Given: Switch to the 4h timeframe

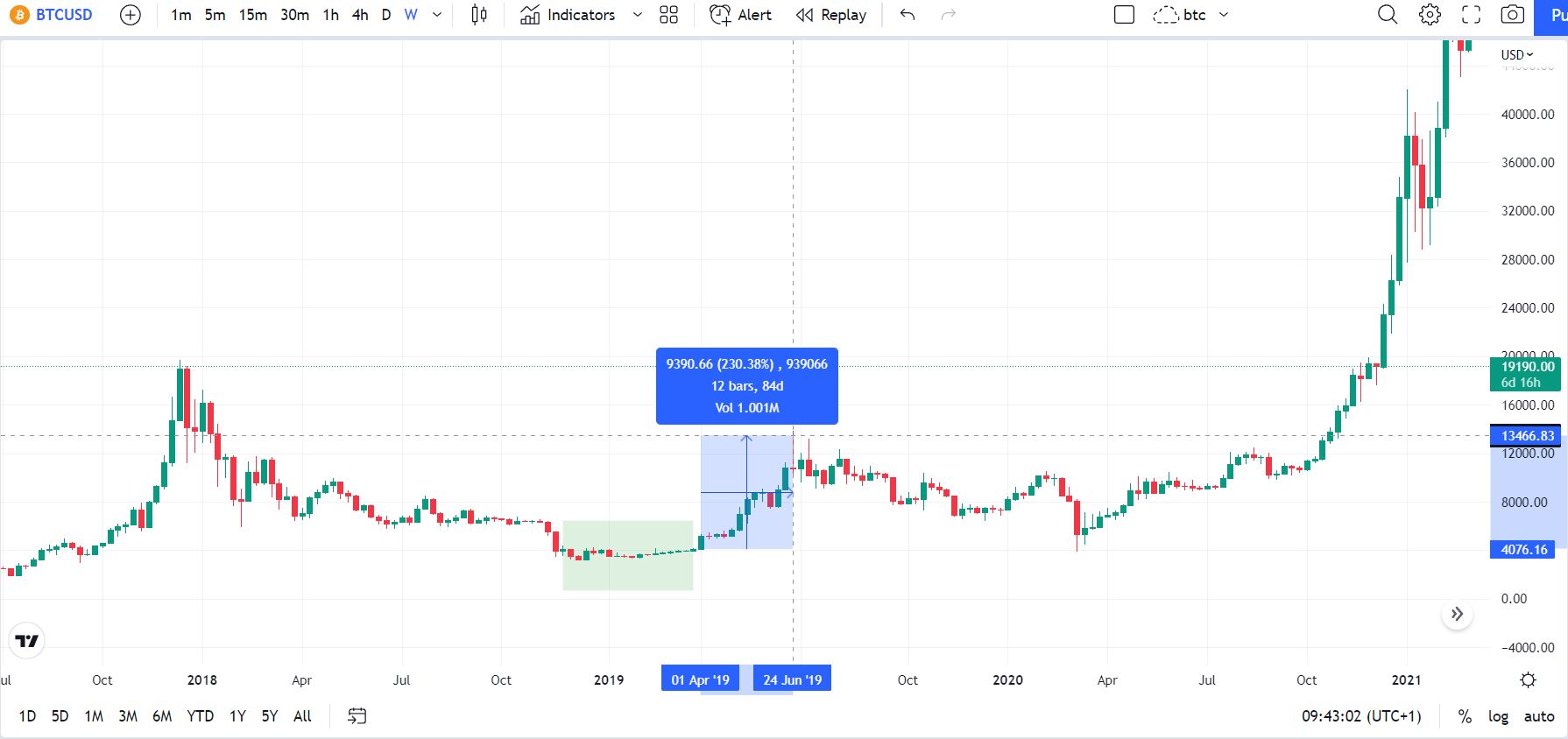Looking at the screenshot, I should 360,15.
